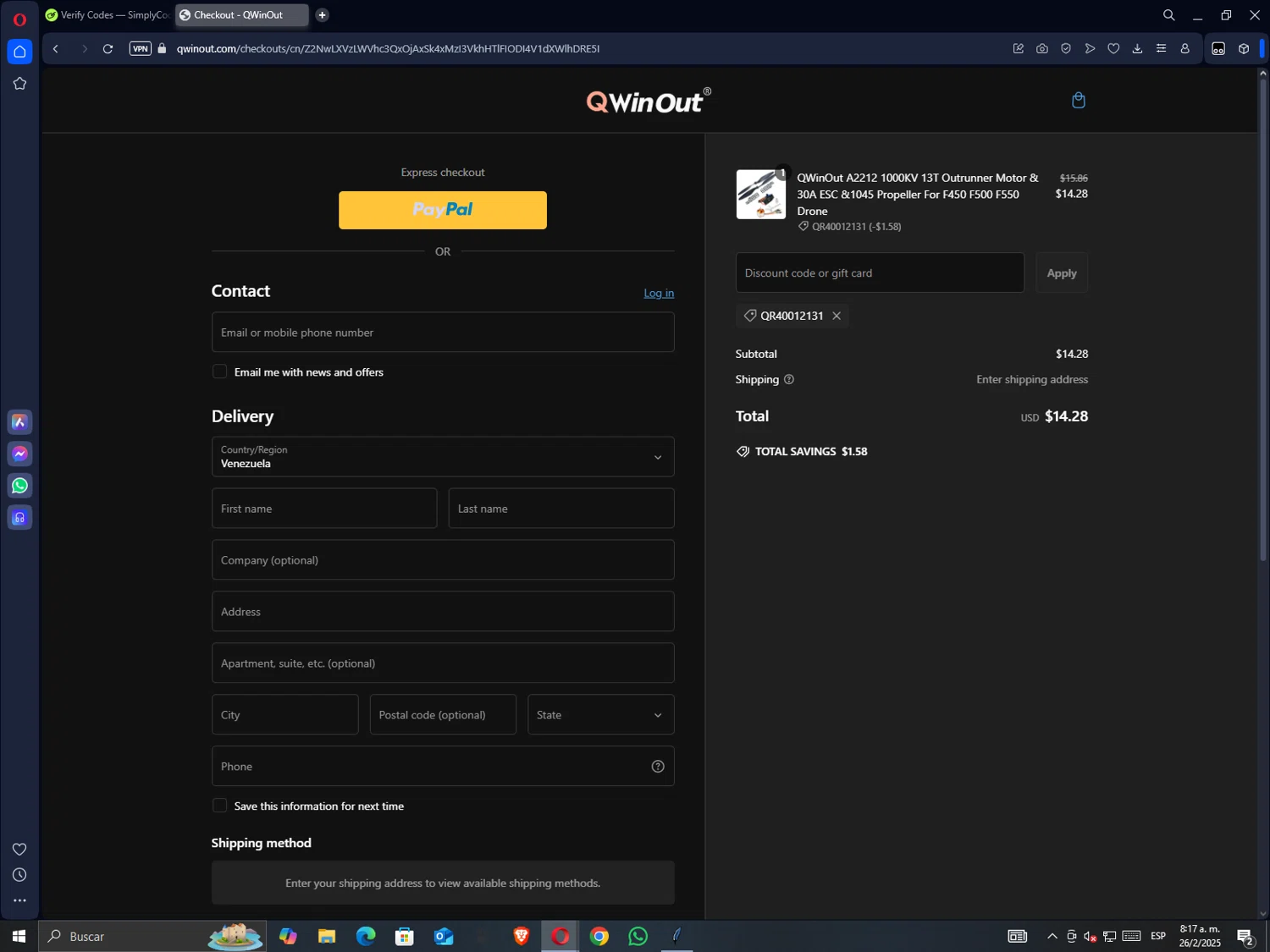Pay with the PayPal express button

(x=443, y=211)
